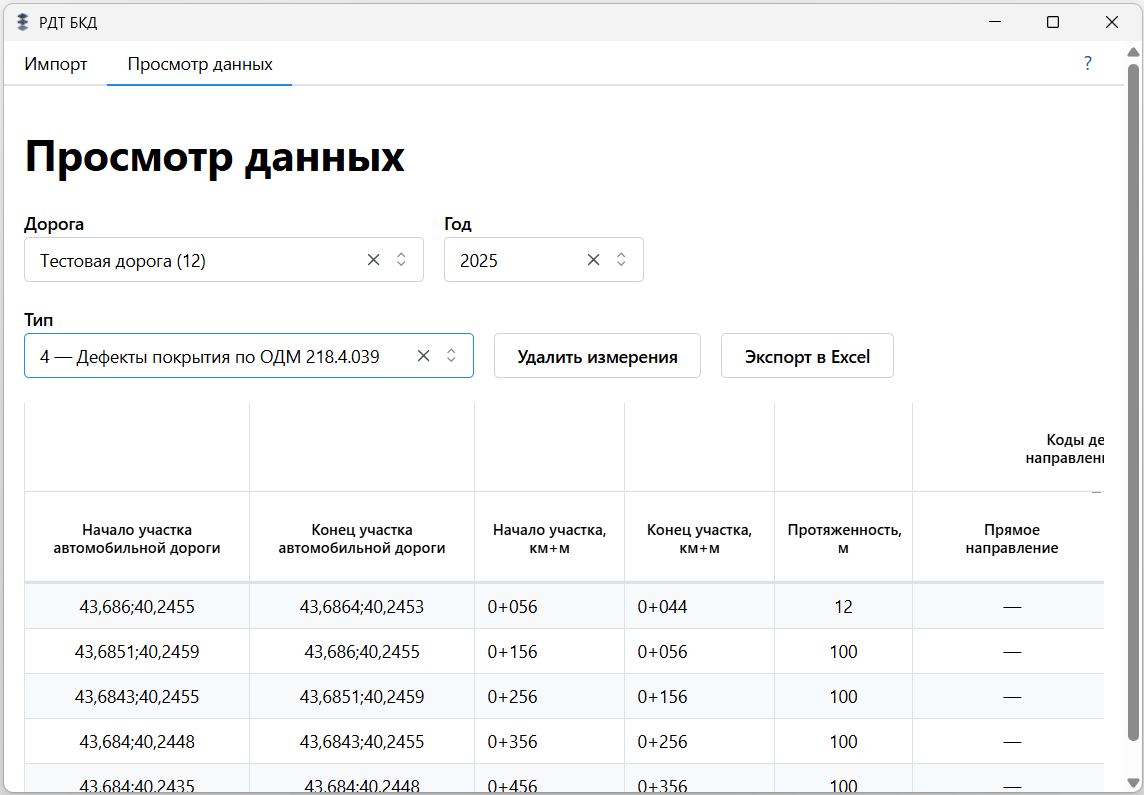Clear the Год 2025 selection

pyautogui.click(x=593, y=260)
